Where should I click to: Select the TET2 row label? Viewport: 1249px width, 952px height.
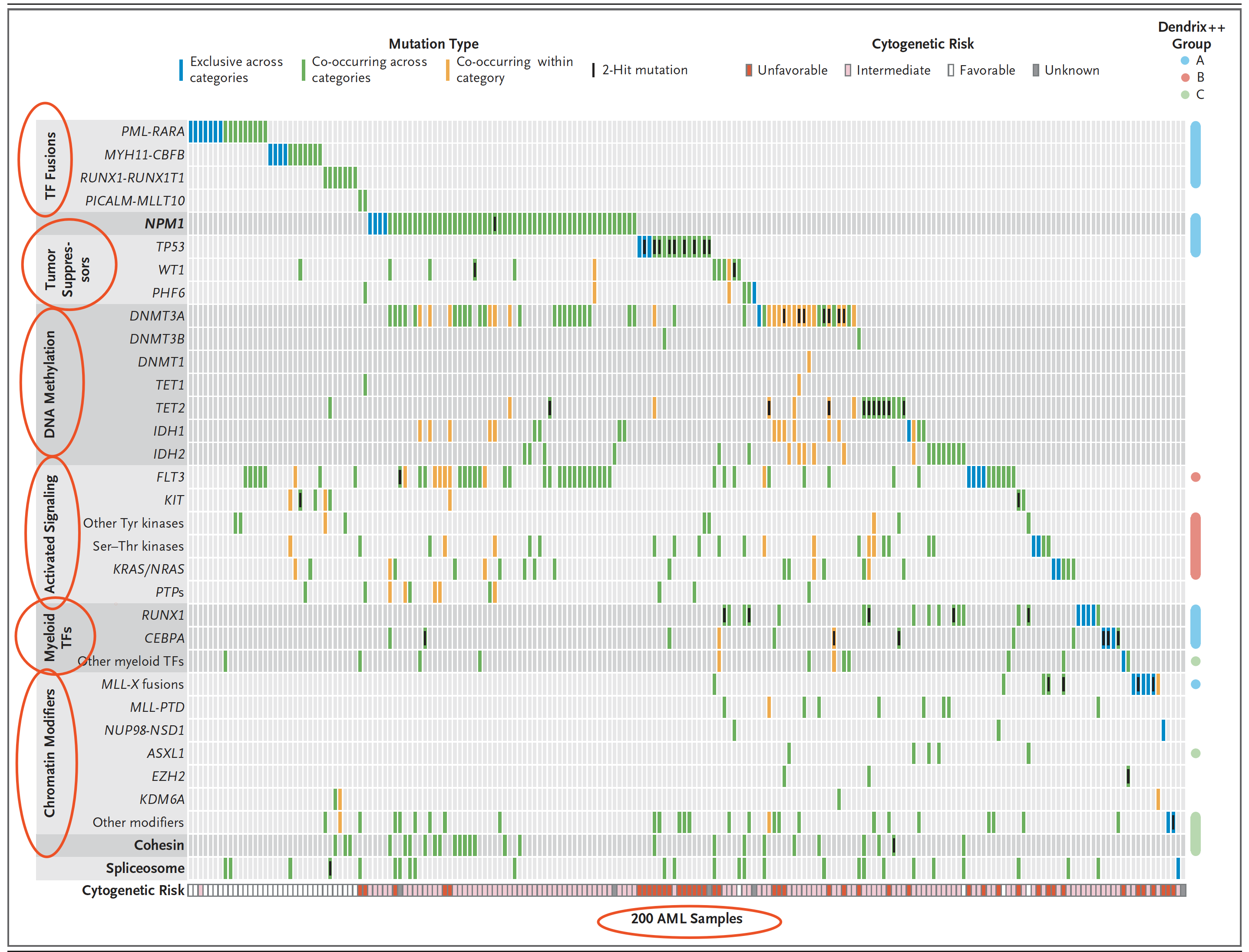point(170,408)
